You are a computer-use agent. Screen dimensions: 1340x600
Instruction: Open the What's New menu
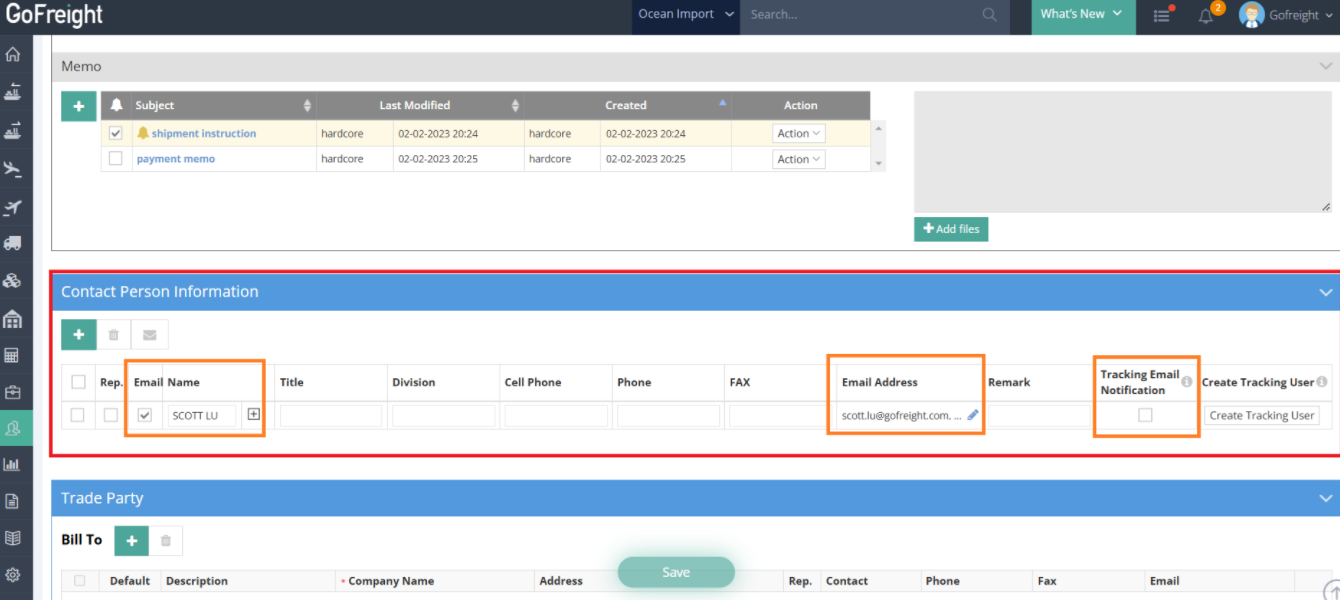(1080, 15)
